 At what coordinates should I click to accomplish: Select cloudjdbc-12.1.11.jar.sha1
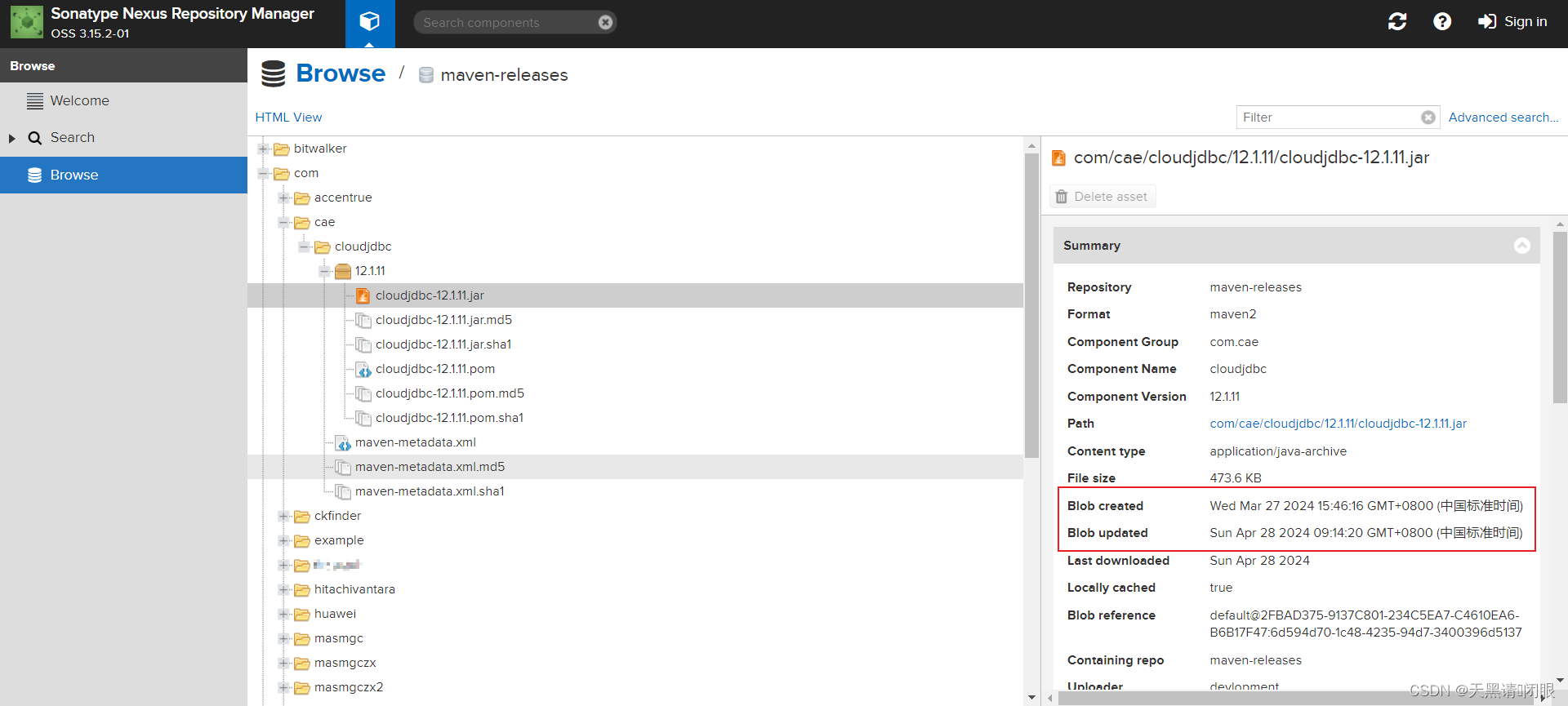(443, 344)
